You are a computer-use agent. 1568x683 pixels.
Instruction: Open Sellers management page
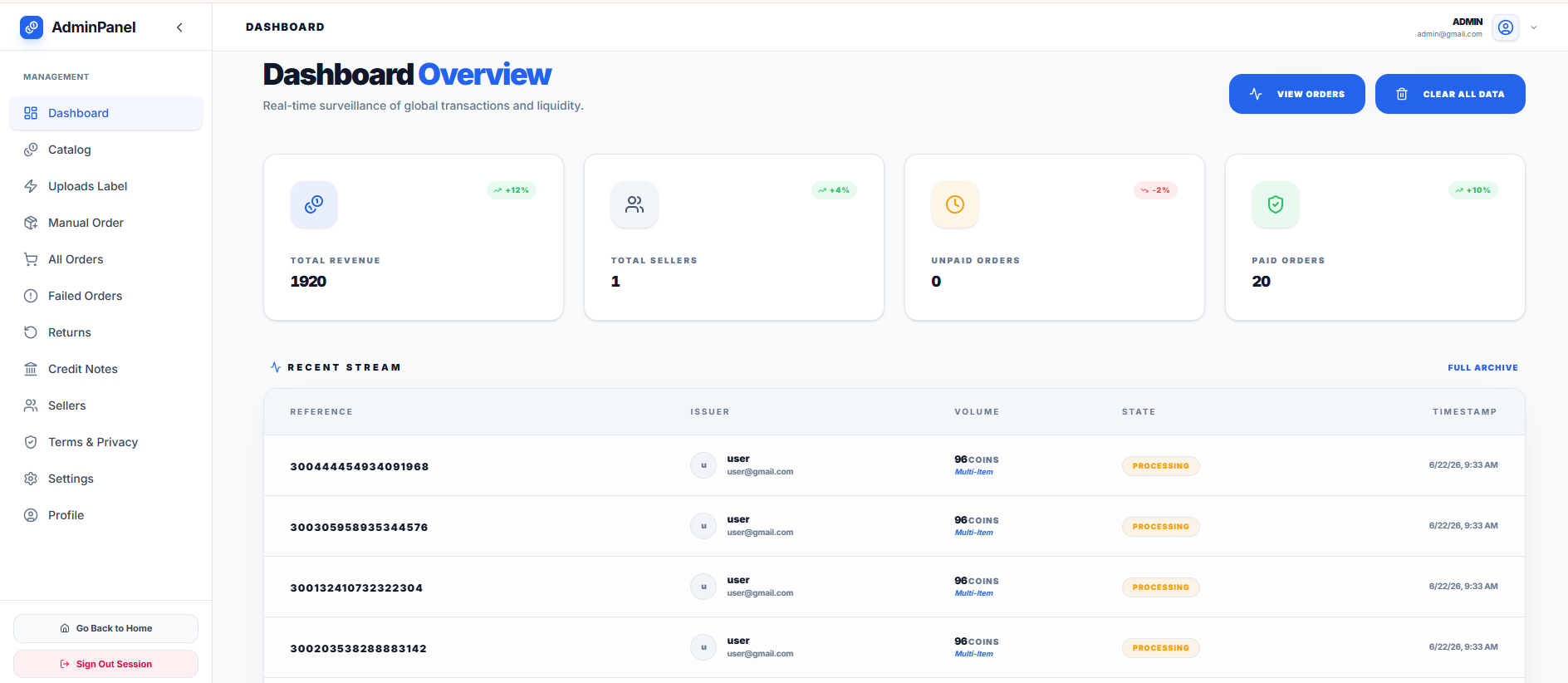(x=105, y=405)
